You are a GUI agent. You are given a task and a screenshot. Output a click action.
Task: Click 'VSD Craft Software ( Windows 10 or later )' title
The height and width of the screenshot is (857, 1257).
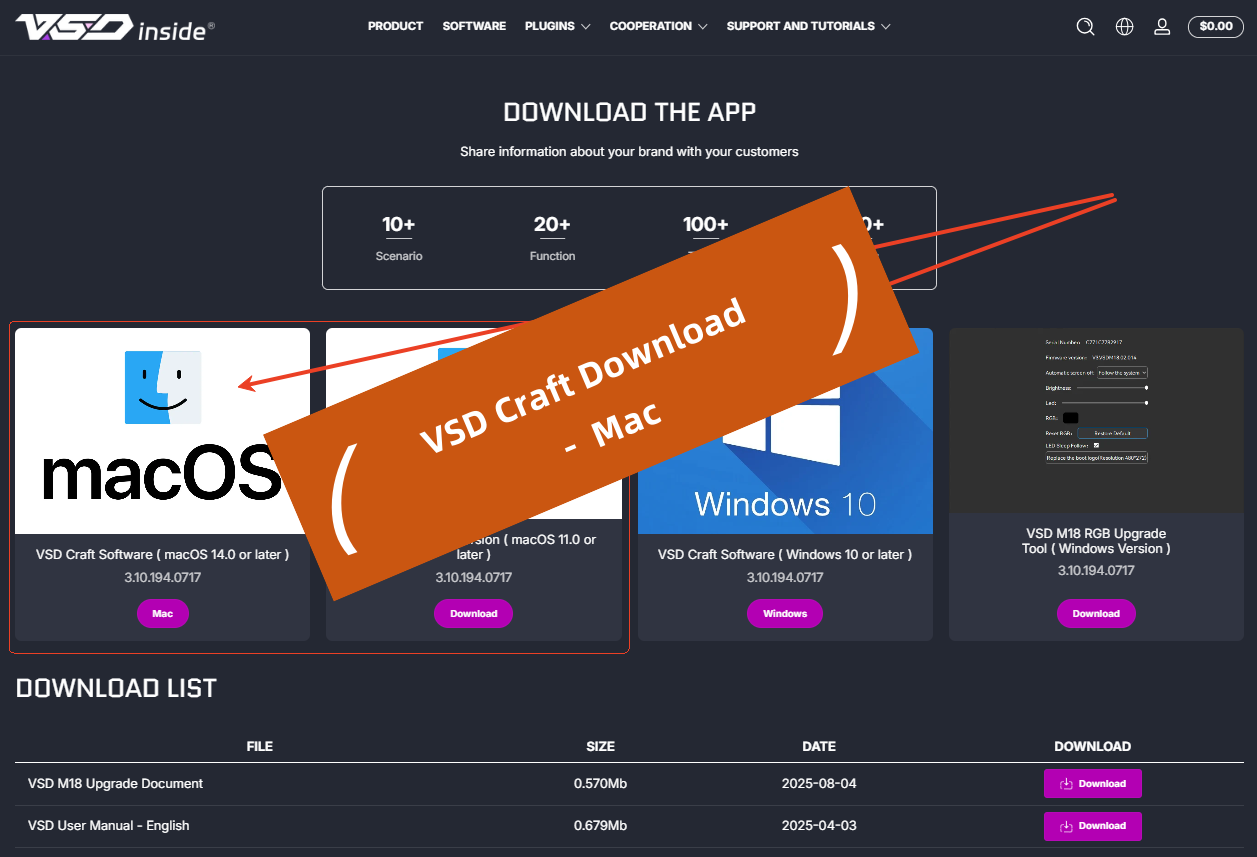pyautogui.click(x=785, y=554)
